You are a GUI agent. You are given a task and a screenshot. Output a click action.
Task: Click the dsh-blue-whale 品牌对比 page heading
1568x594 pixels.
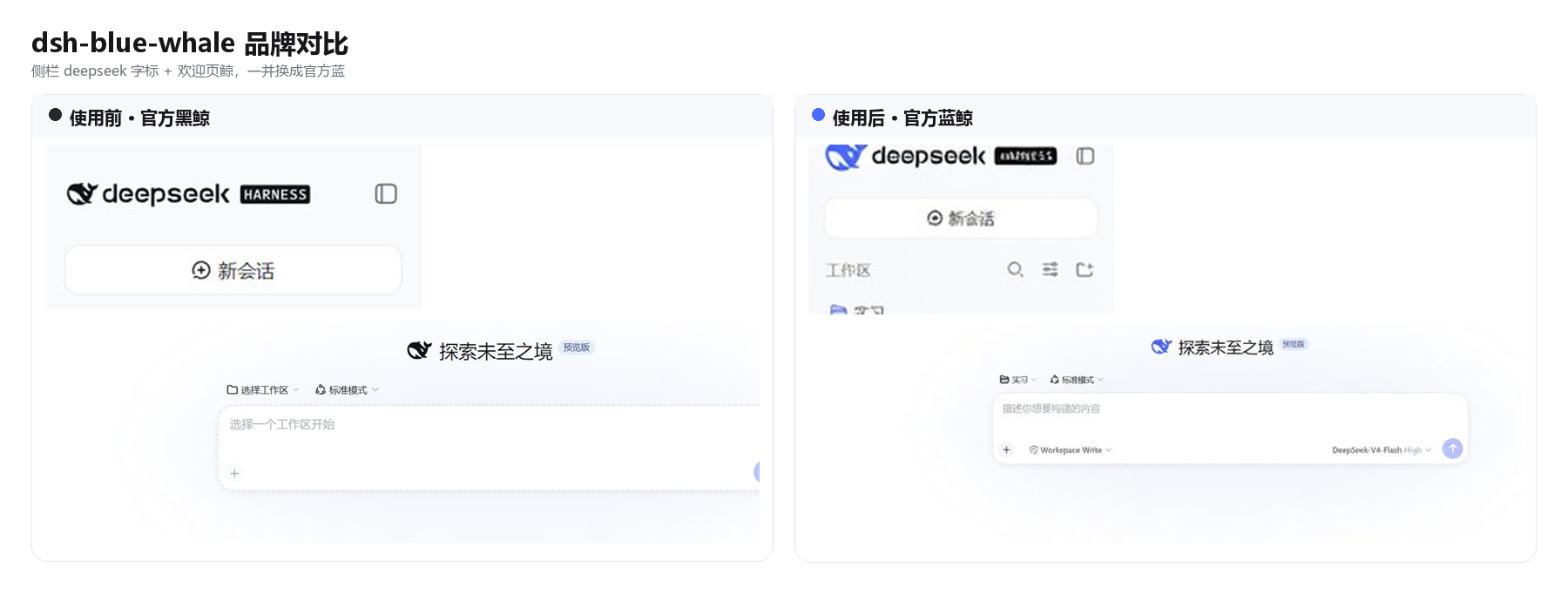(190, 43)
